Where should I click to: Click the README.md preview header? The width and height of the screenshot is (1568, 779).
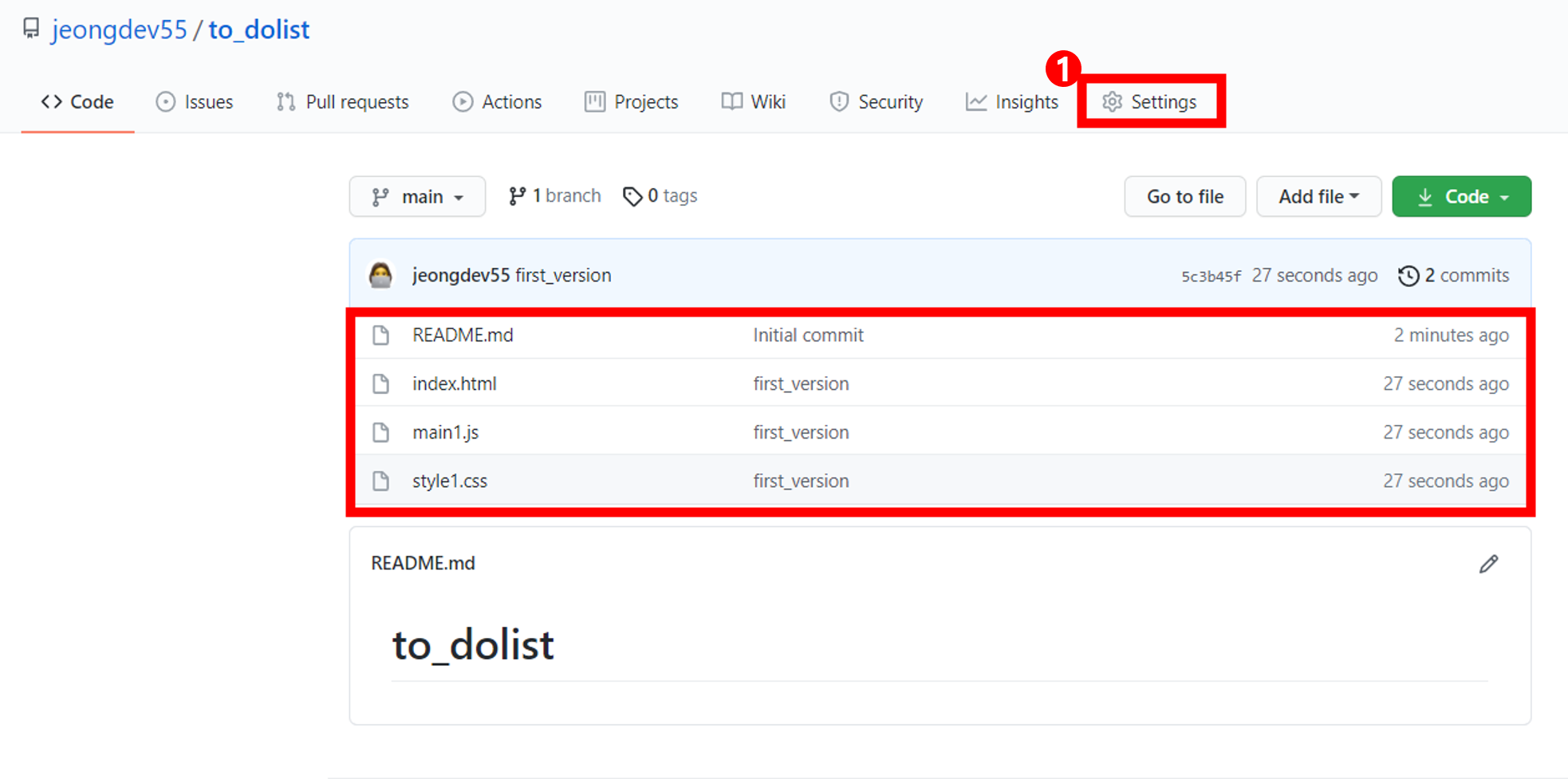pyautogui.click(x=423, y=563)
